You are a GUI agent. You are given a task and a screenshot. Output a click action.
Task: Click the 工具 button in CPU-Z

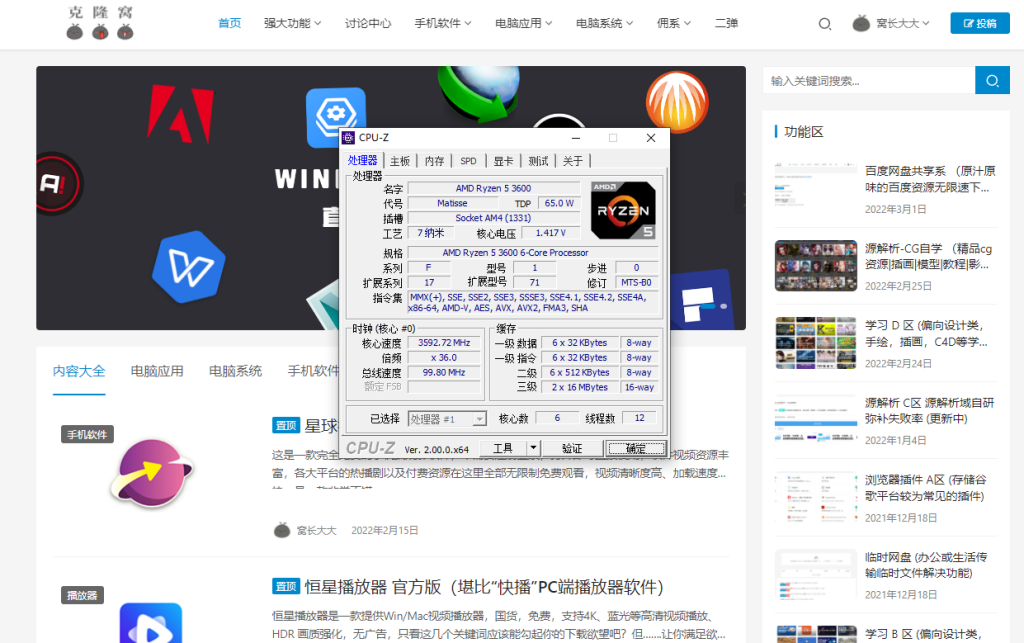503,448
